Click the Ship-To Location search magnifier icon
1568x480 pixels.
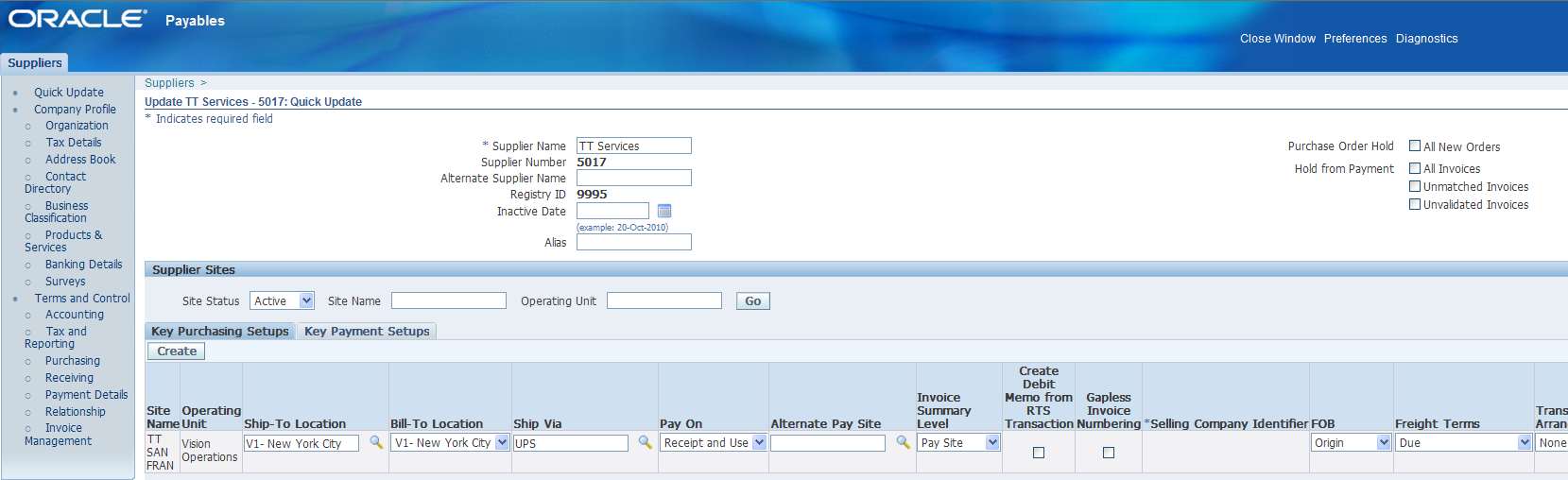375,442
